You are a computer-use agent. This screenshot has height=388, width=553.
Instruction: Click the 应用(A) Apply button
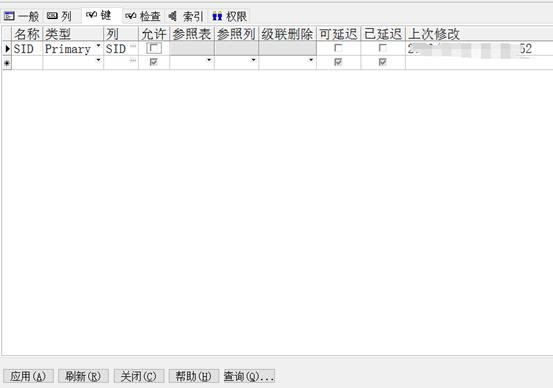tap(28, 376)
